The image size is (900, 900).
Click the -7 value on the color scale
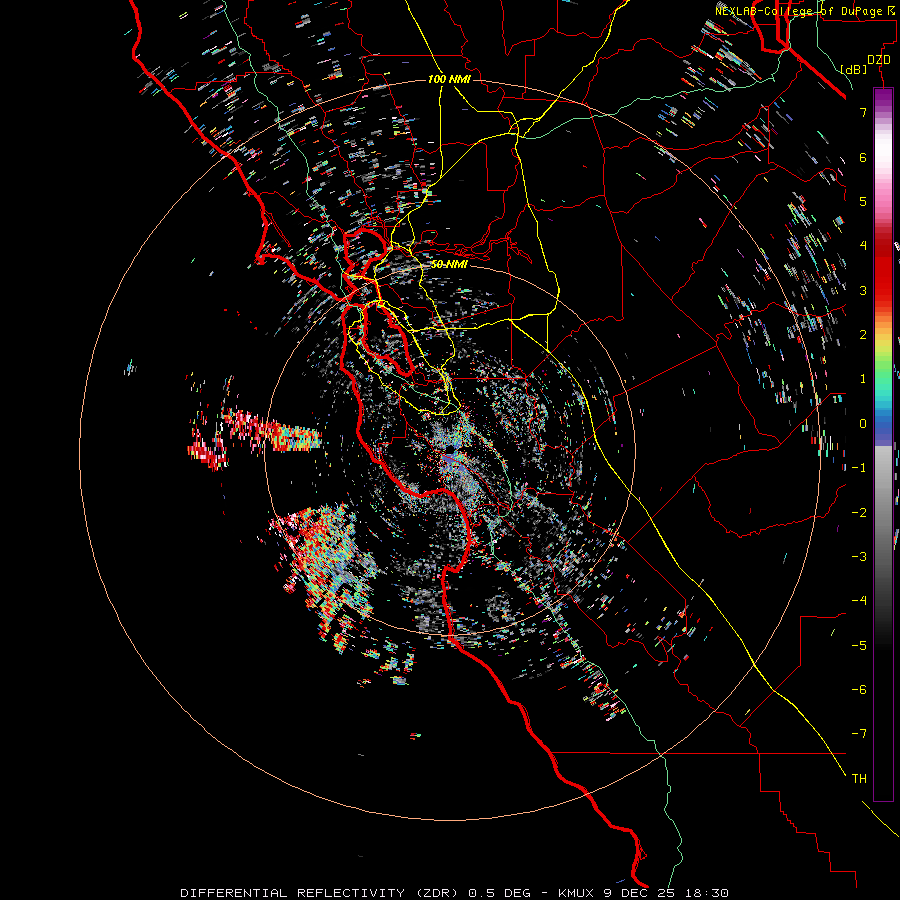coord(859,734)
